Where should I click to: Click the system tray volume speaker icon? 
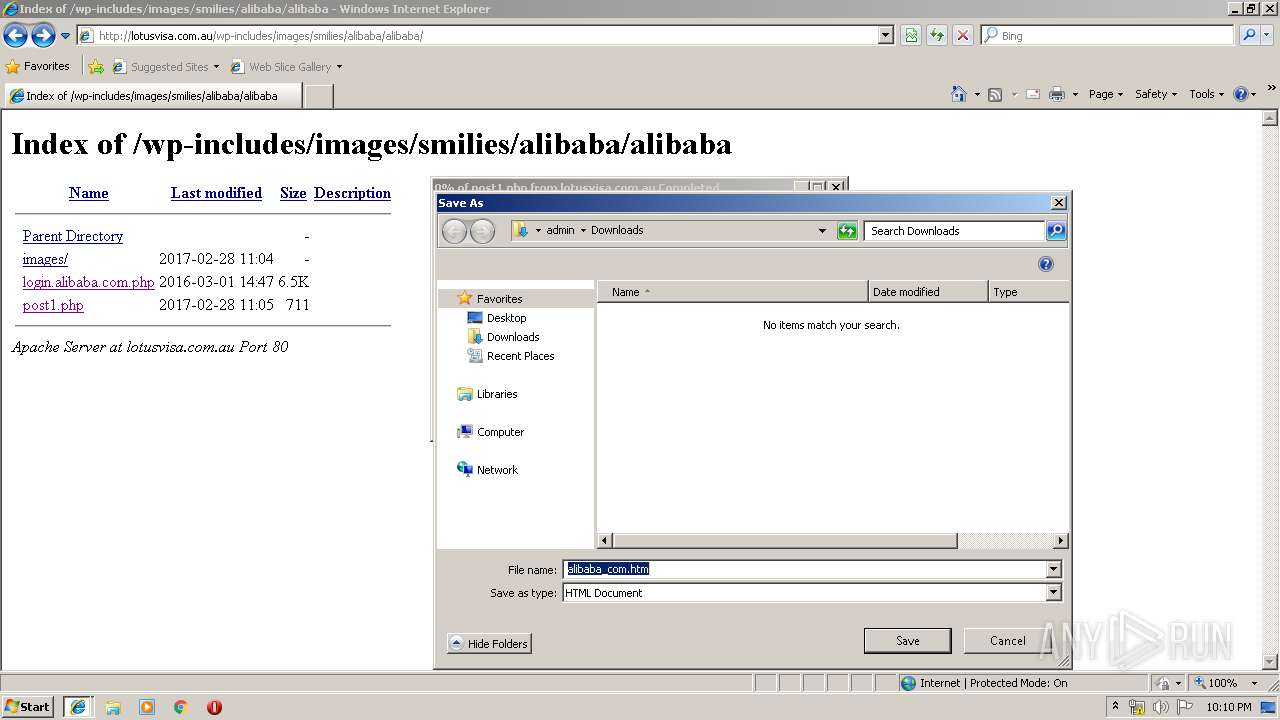[1160, 707]
